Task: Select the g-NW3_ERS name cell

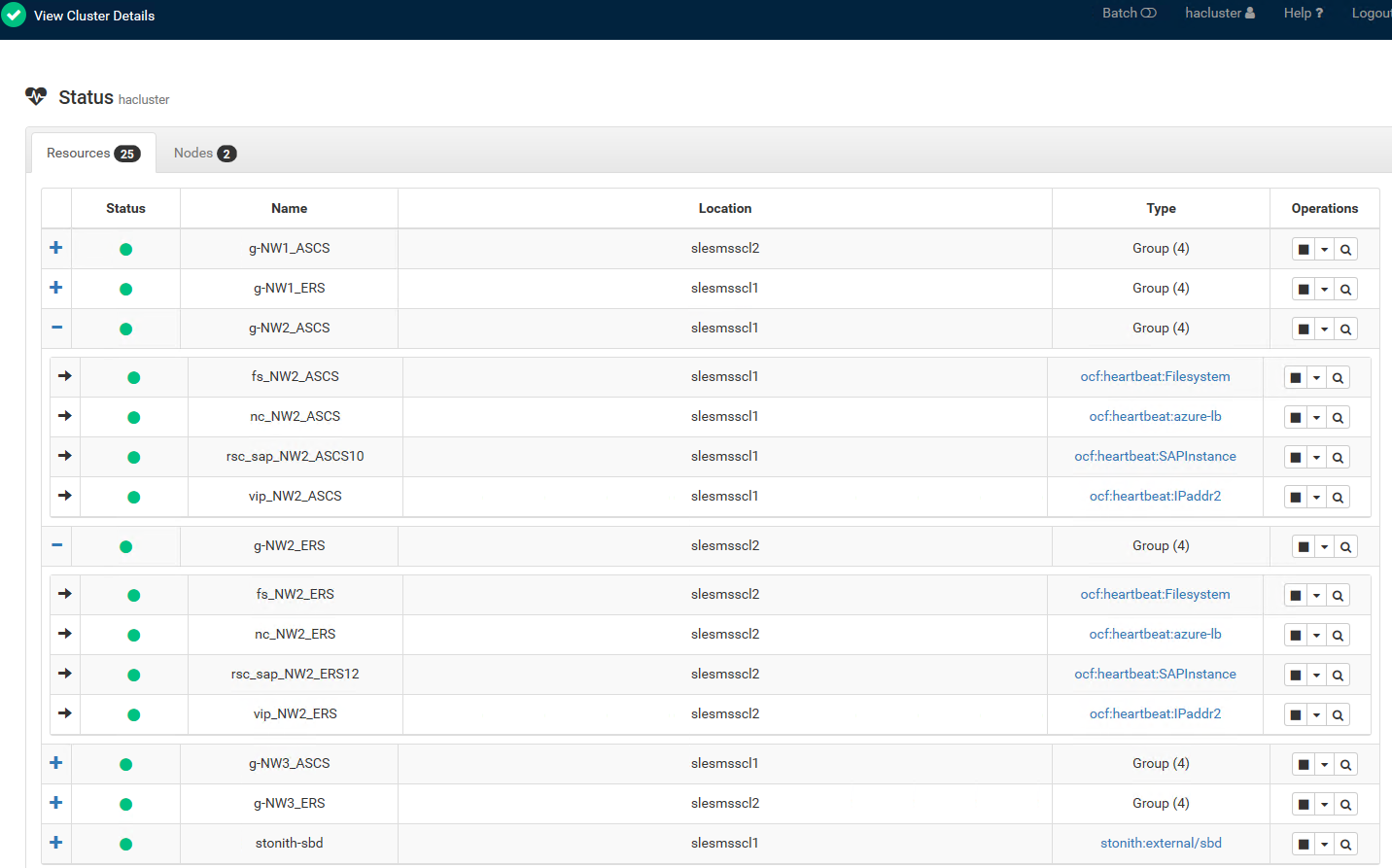Action: point(290,803)
